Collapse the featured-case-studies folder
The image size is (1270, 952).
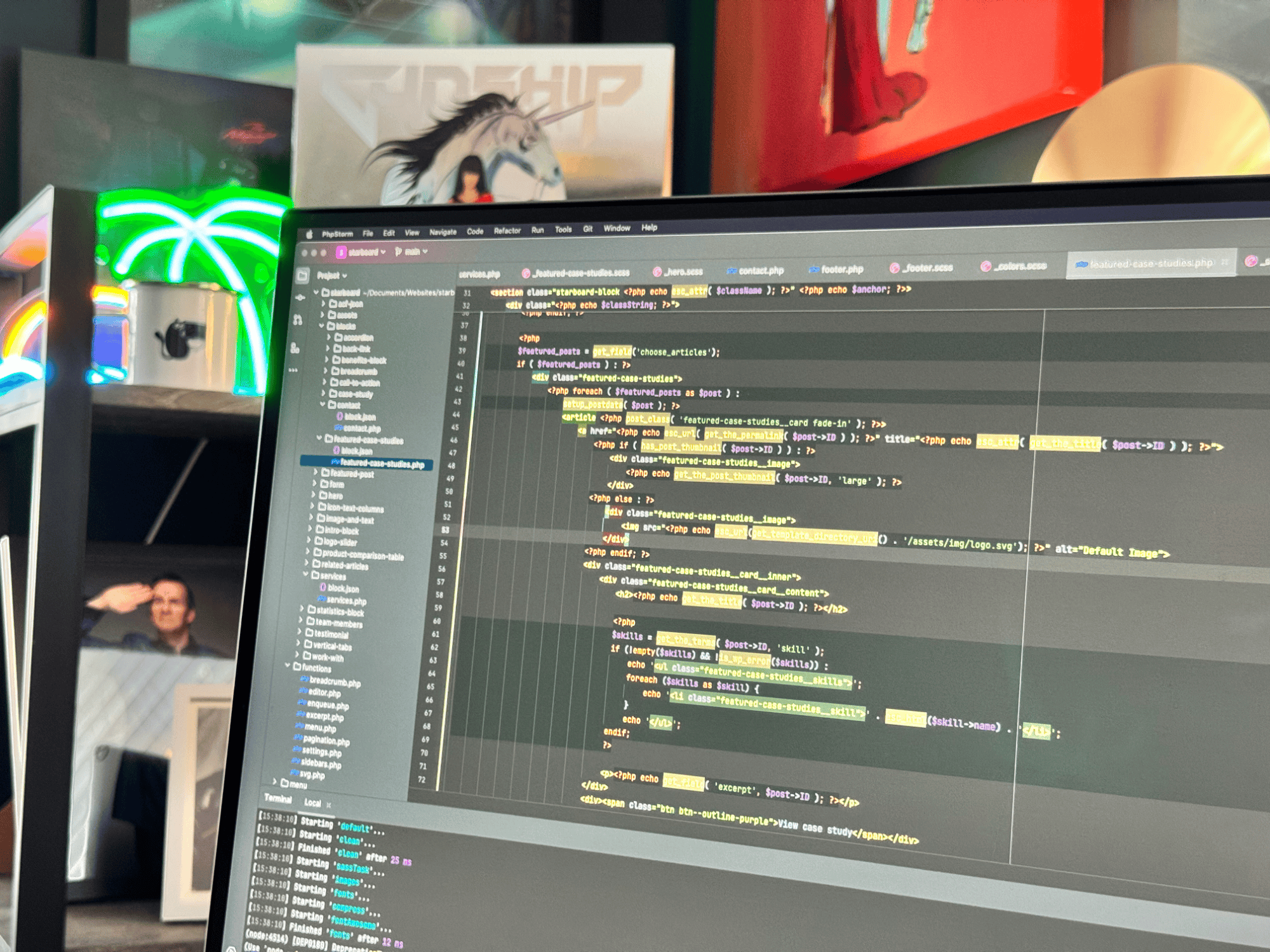point(319,439)
